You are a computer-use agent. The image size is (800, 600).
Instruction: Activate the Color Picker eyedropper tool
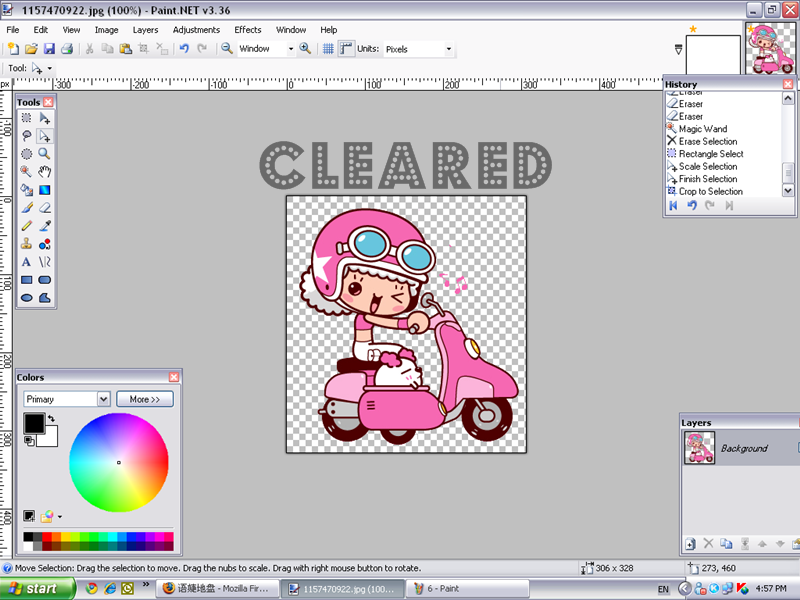tap(45, 226)
